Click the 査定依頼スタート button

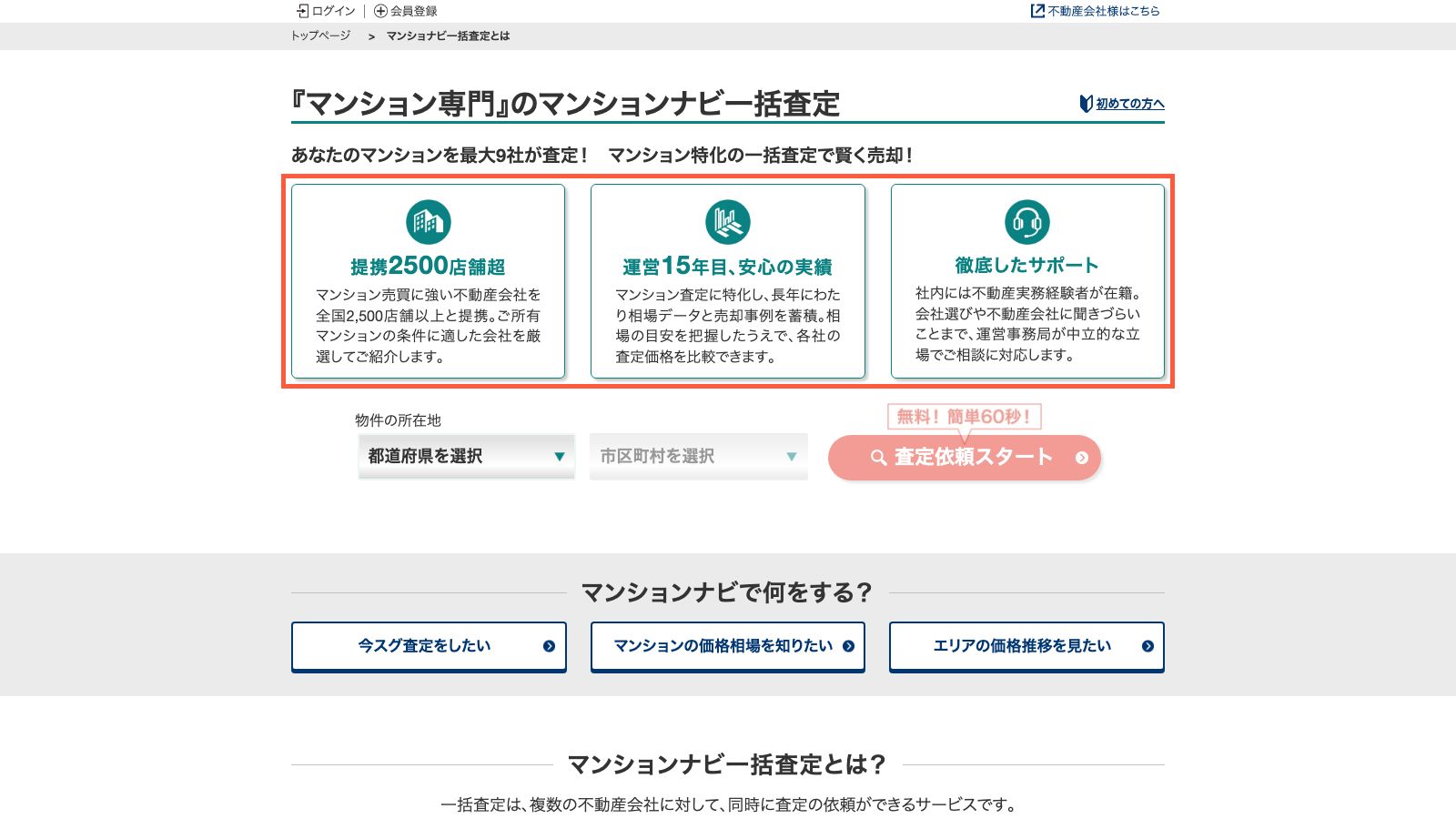coord(965,457)
